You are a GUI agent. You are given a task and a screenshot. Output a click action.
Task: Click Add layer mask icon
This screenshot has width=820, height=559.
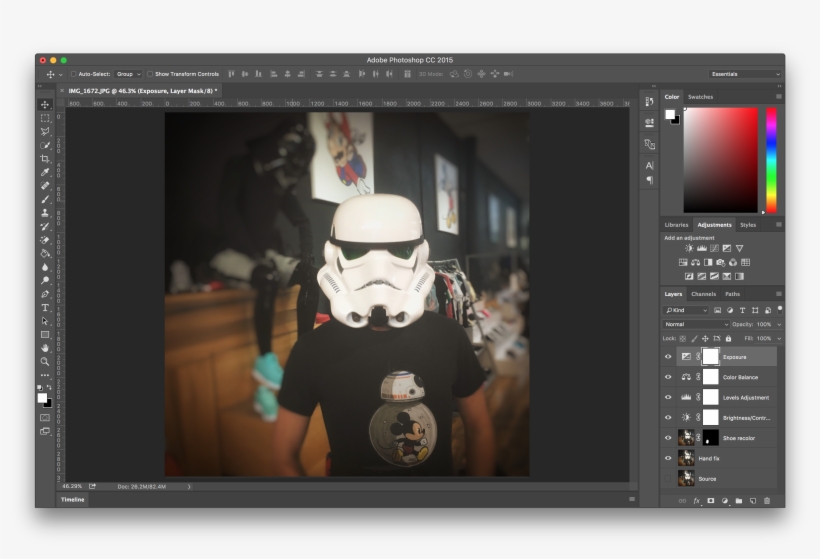(711, 501)
